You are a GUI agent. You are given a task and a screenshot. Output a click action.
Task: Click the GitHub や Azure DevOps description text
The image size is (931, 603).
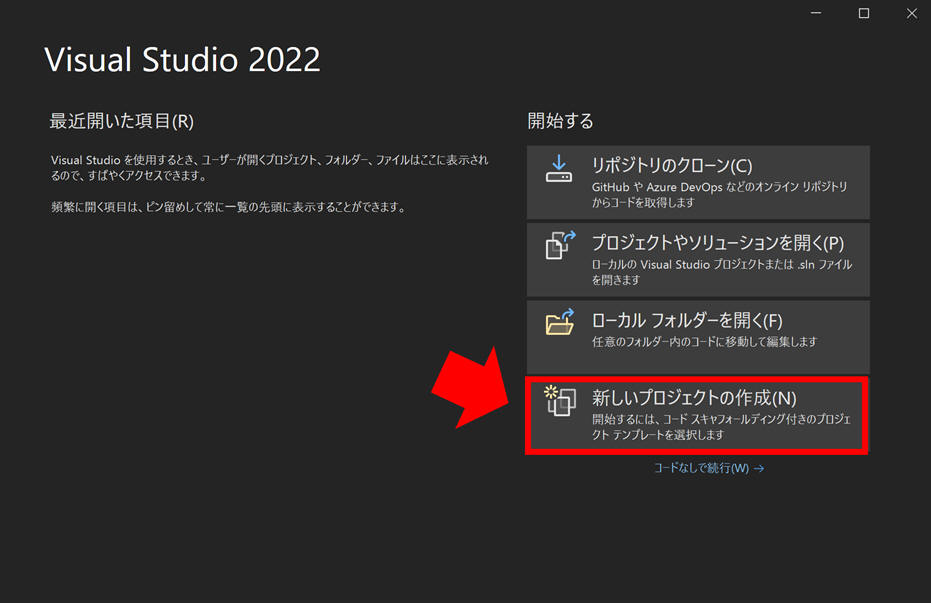[720, 195]
